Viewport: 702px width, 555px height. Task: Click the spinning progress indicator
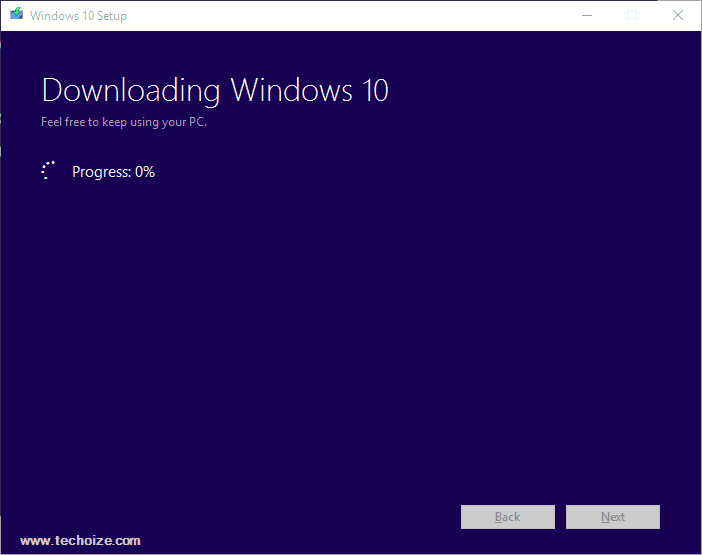coord(48,171)
